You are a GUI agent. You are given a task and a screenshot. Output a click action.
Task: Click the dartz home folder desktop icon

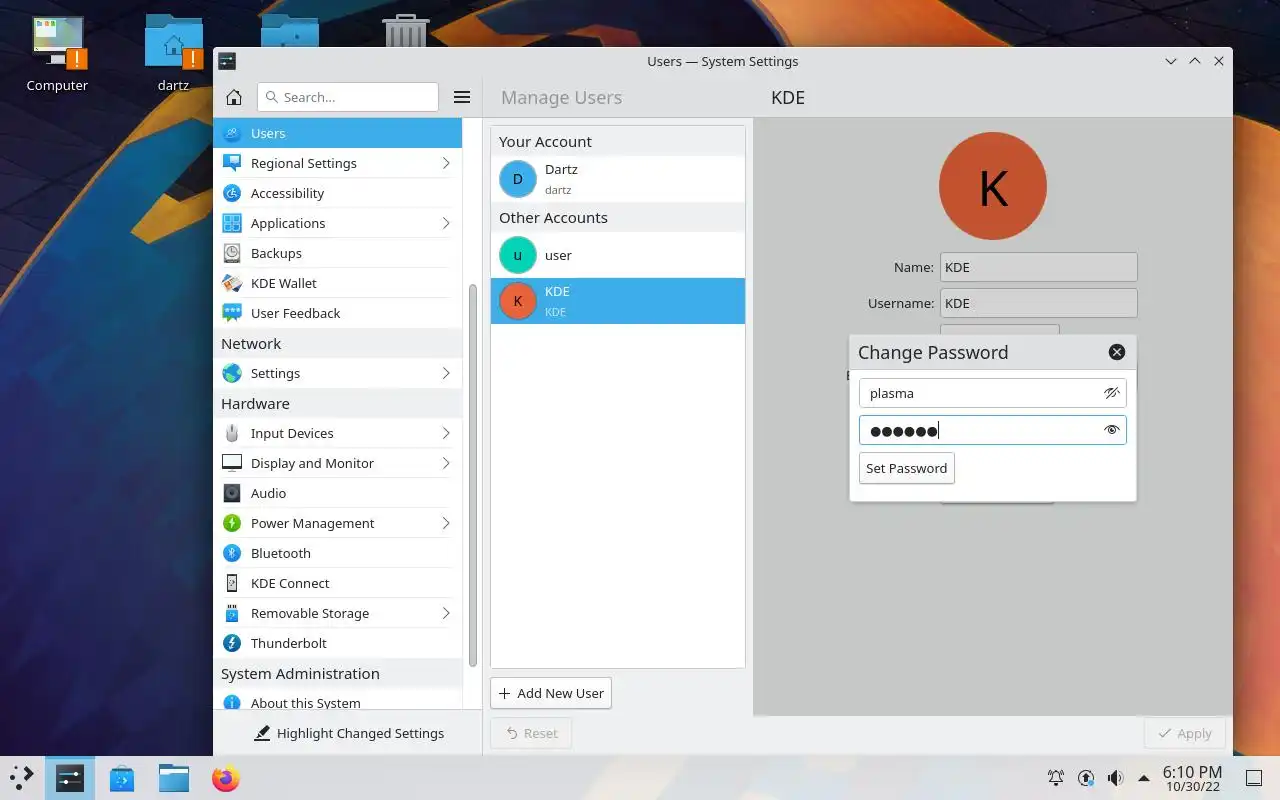[x=174, y=54]
